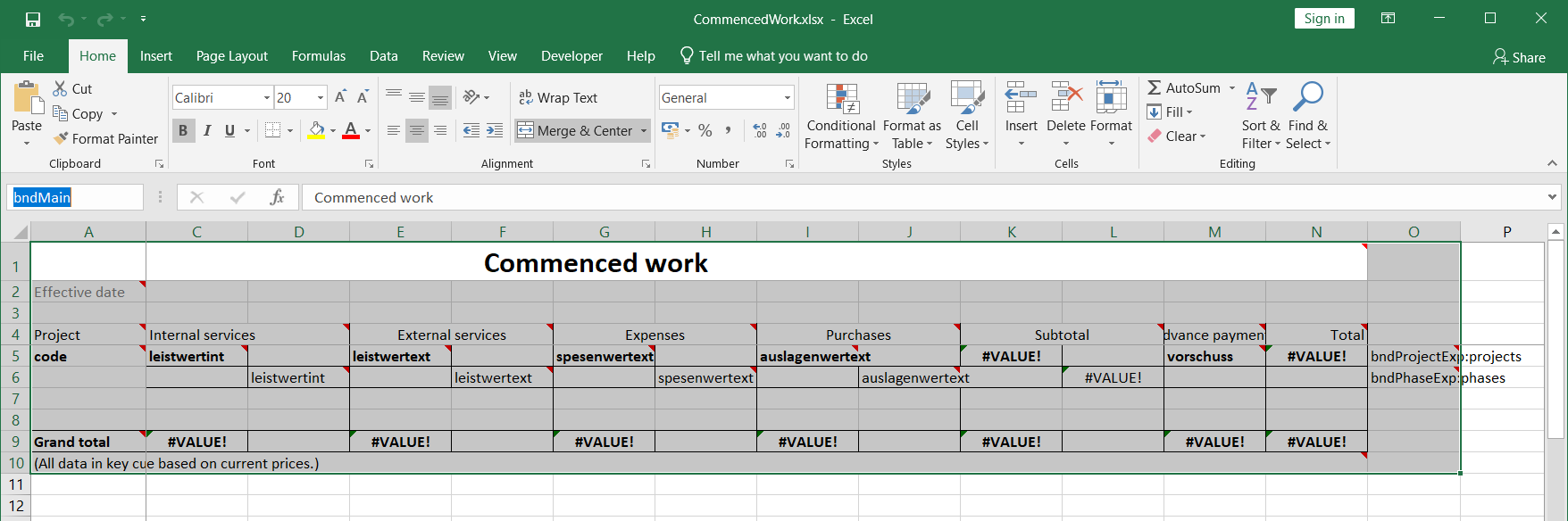Image resolution: width=1568 pixels, height=521 pixels.
Task: Click the Increase Indent icon
Action: pyautogui.click(x=495, y=130)
